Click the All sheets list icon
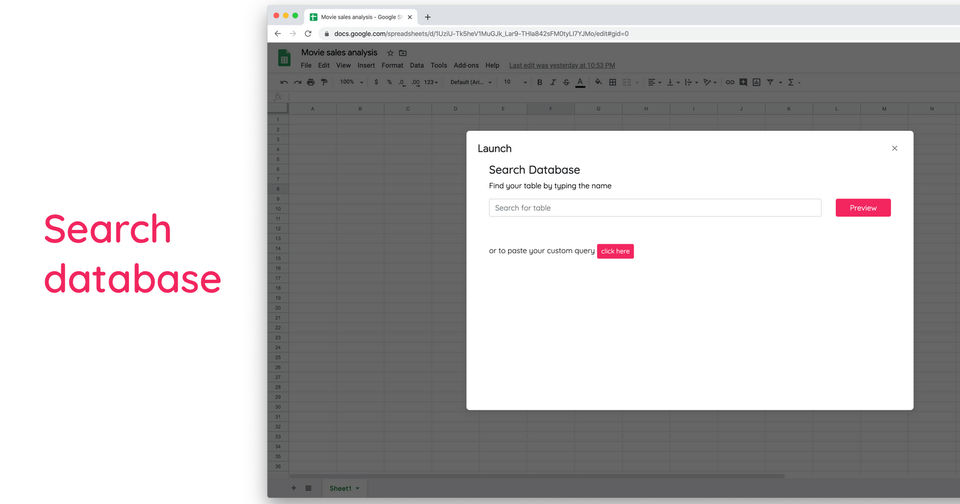Image resolution: width=960 pixels, height=504 pixels. click(309, 488)
